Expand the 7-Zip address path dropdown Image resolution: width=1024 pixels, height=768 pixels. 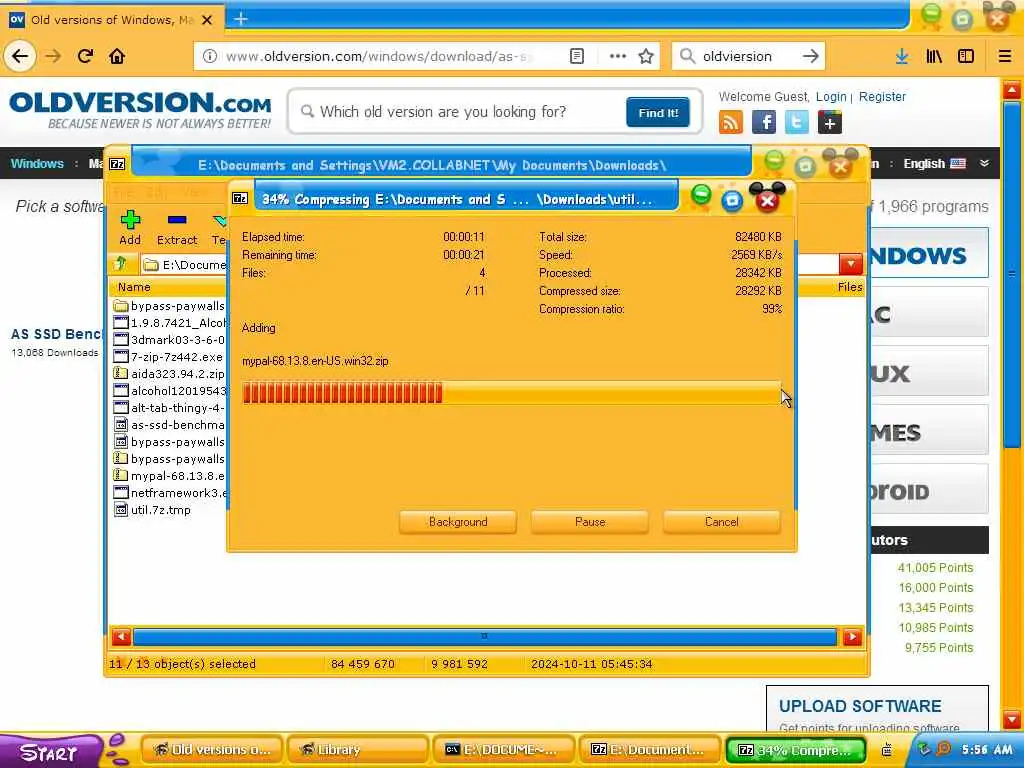tap(850, 264)
